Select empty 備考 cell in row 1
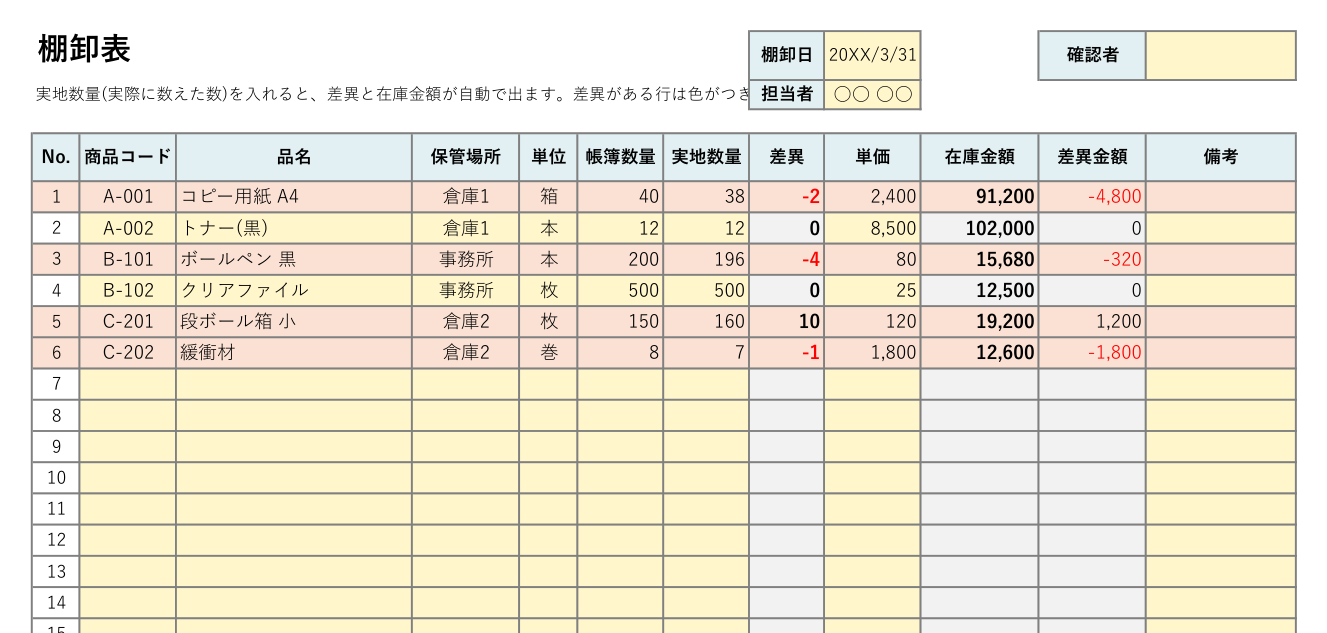Viewport: 1327px width, 633px height. click(x=1221, y=197)
